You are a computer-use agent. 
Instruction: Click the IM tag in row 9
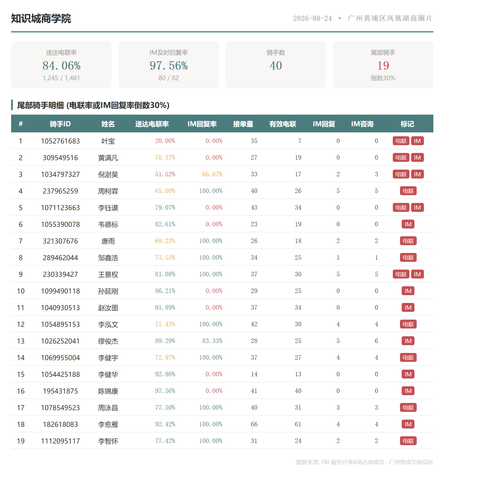point(417,274)
